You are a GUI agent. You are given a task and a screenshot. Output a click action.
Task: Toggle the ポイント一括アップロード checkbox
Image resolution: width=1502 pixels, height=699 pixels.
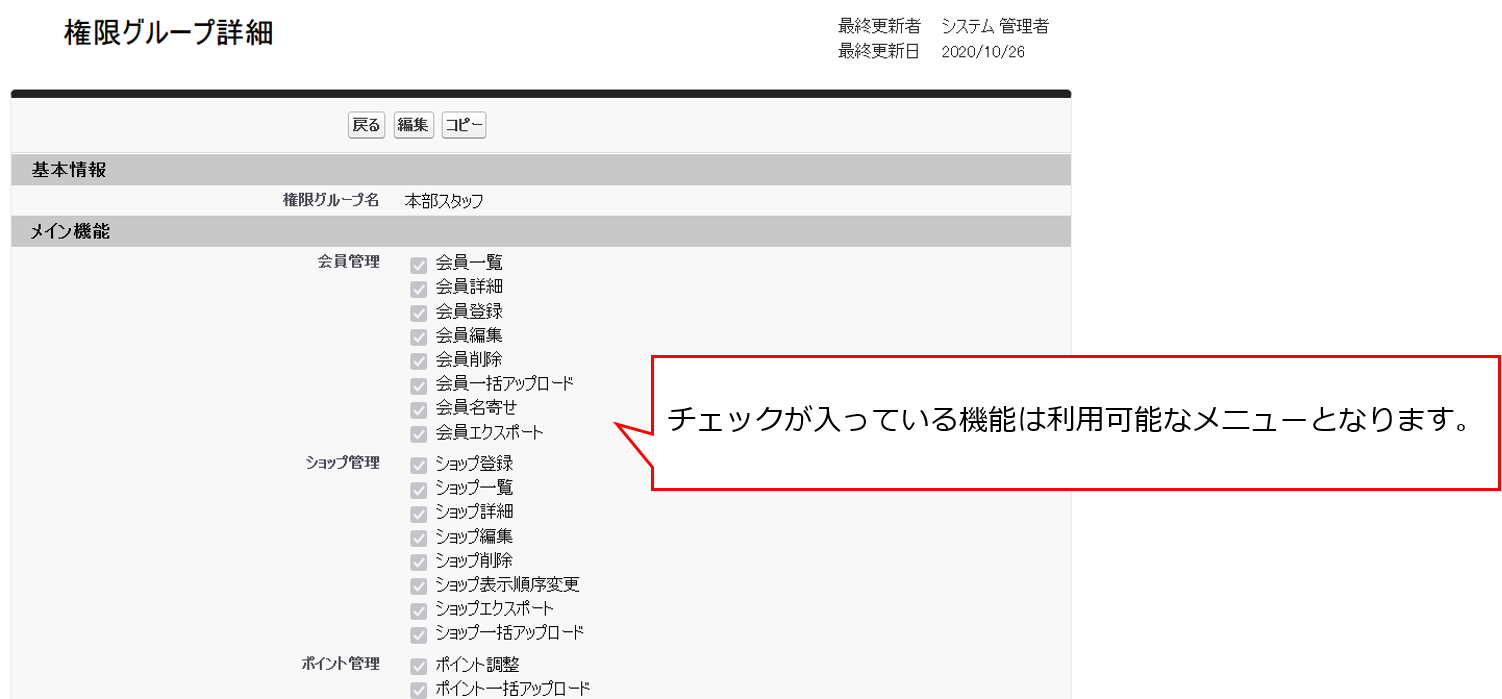(419, 688)
